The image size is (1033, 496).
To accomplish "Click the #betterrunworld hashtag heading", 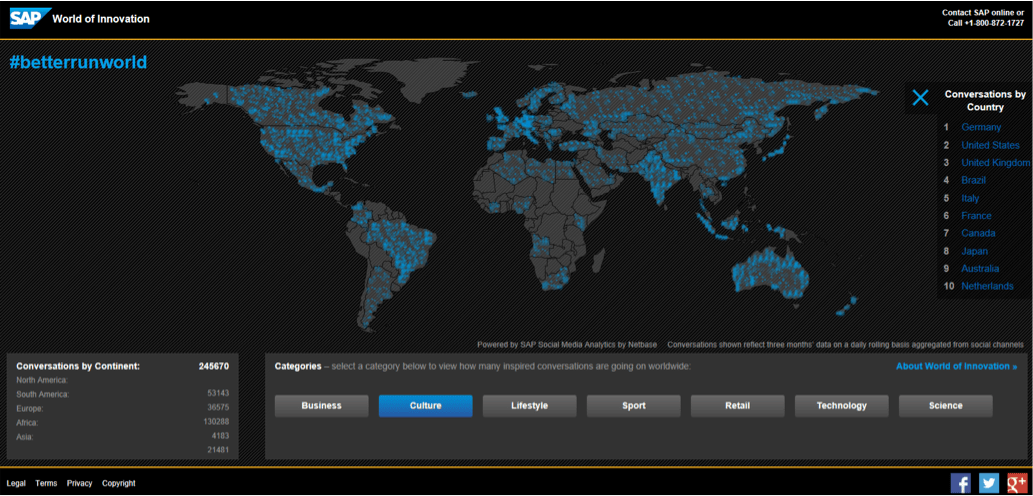I will pos(78,62).
